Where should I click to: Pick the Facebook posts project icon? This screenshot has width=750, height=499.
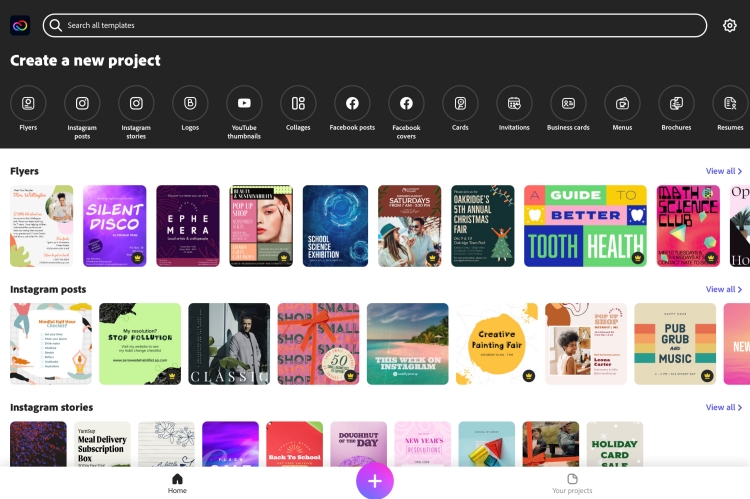(x=353, y=103)
